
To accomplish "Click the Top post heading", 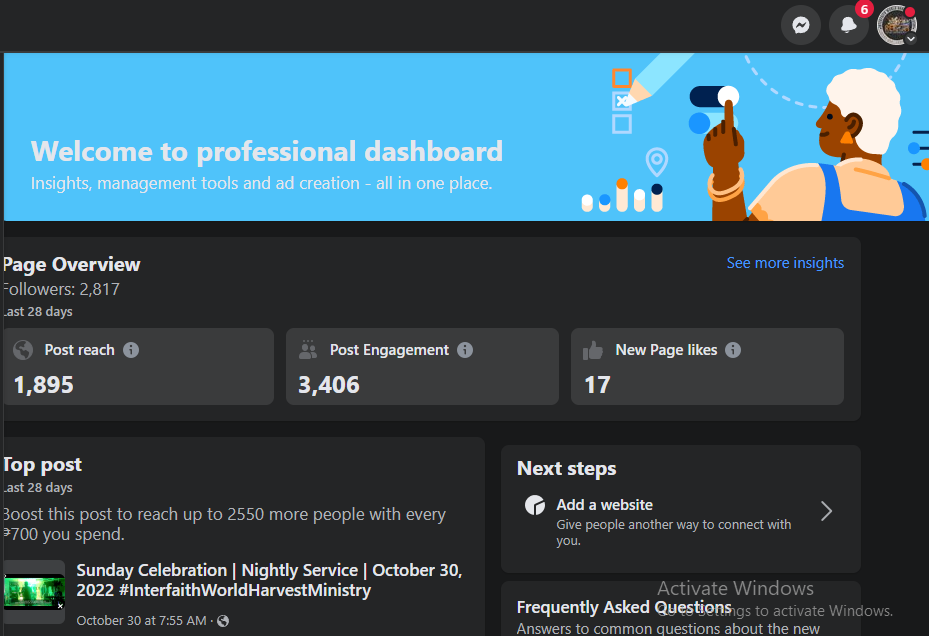I will (x=42, y=465).
